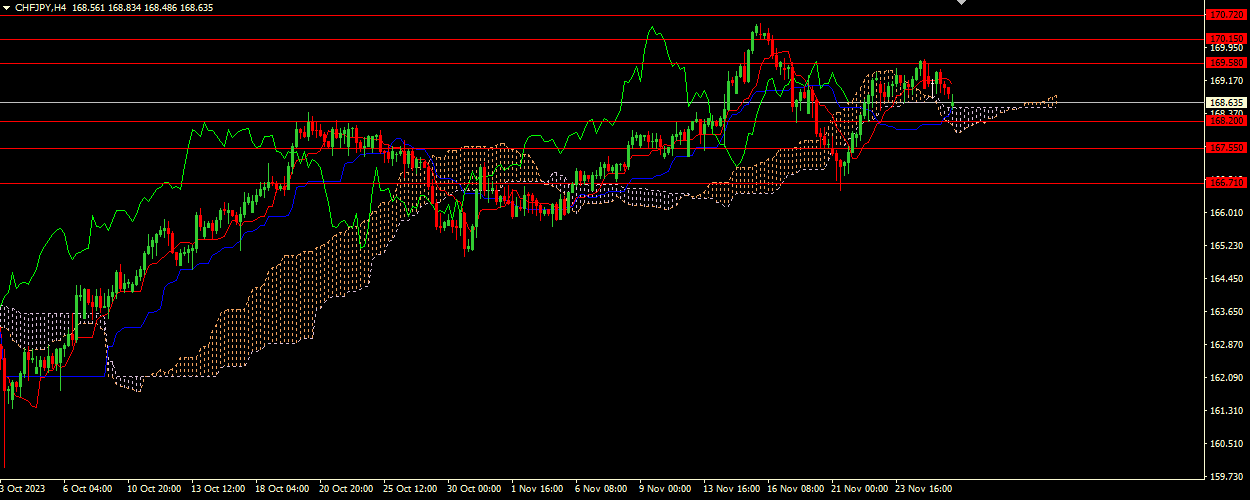Click the 169.170 price scale value
The image size is (1250, 500).
pos(1226,80)
